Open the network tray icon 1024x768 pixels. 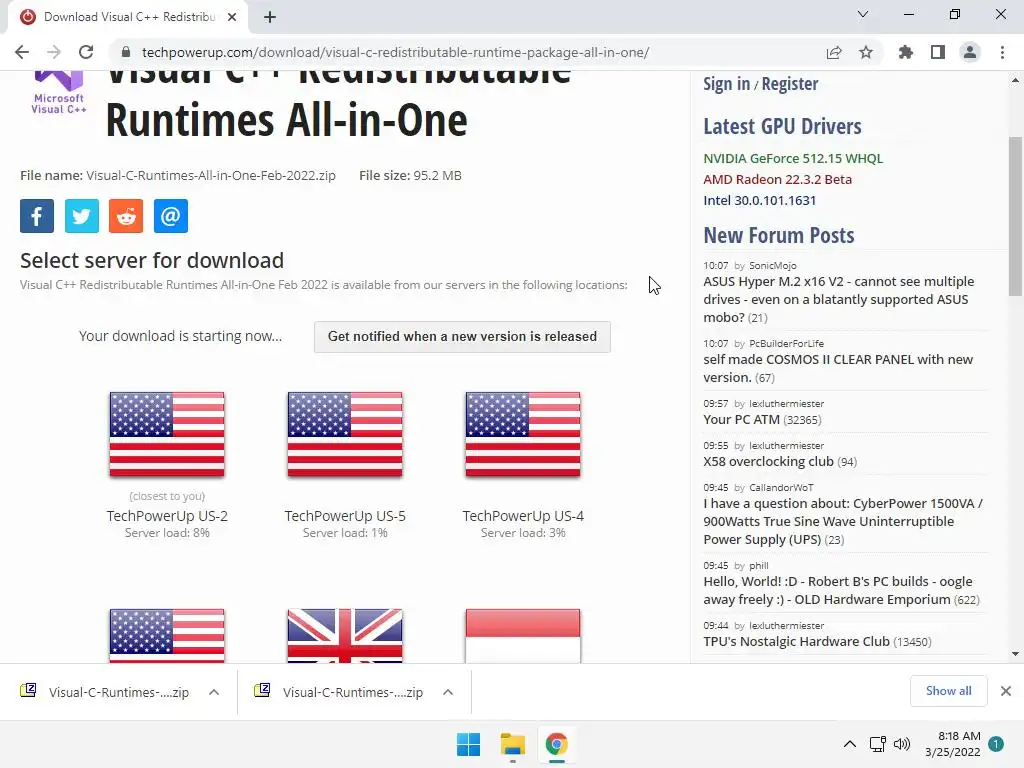coord(877,744)
